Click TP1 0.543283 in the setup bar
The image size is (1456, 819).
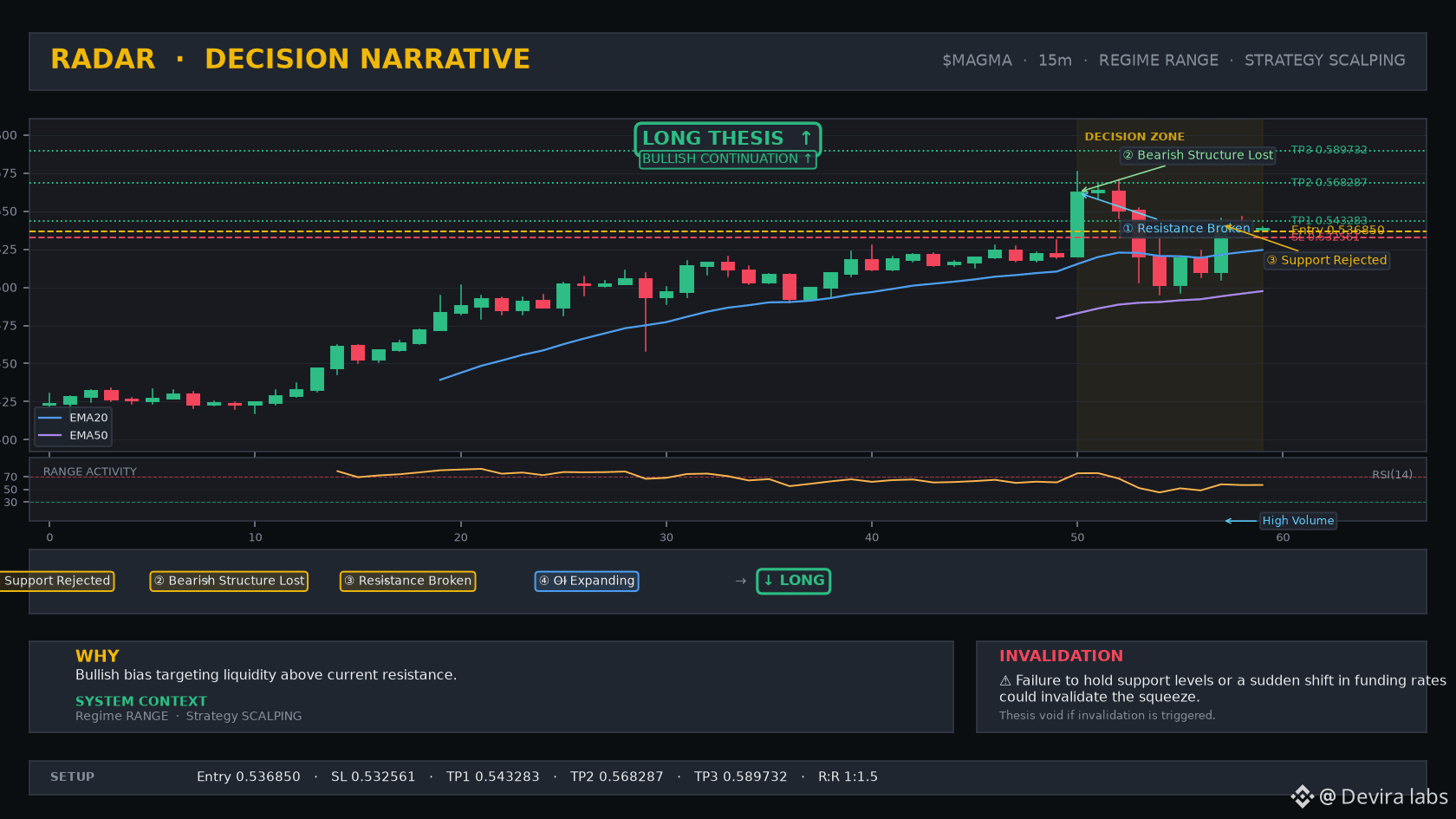(x=493, y=777)
